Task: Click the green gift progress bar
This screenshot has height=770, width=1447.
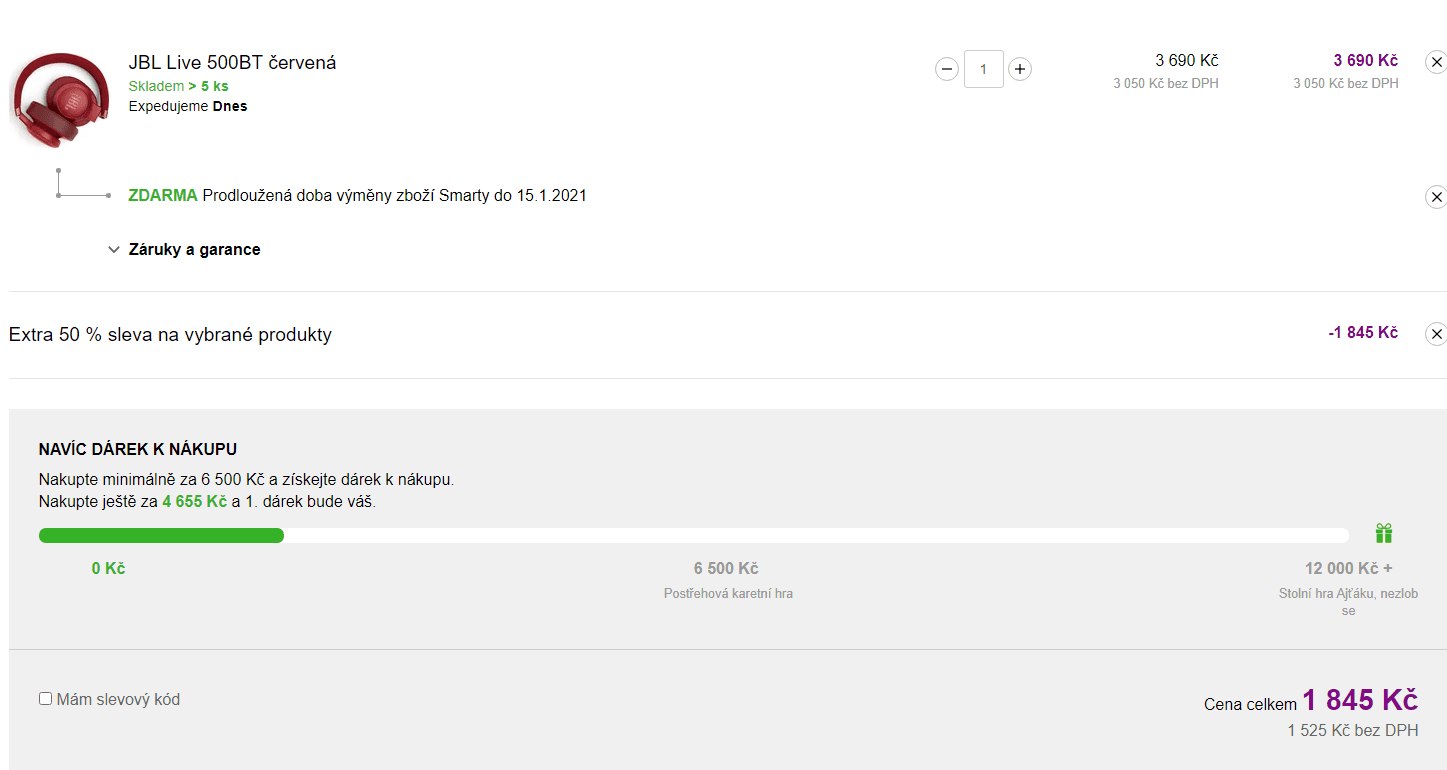Action: pos(694,536)
